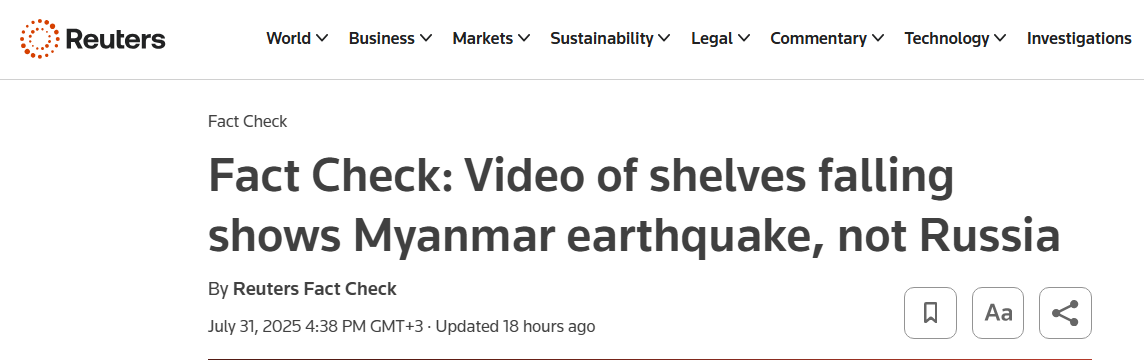Expand the Sustainability chevron arrow
This screenshot has width=1144, height=360.
pos(664,39)
